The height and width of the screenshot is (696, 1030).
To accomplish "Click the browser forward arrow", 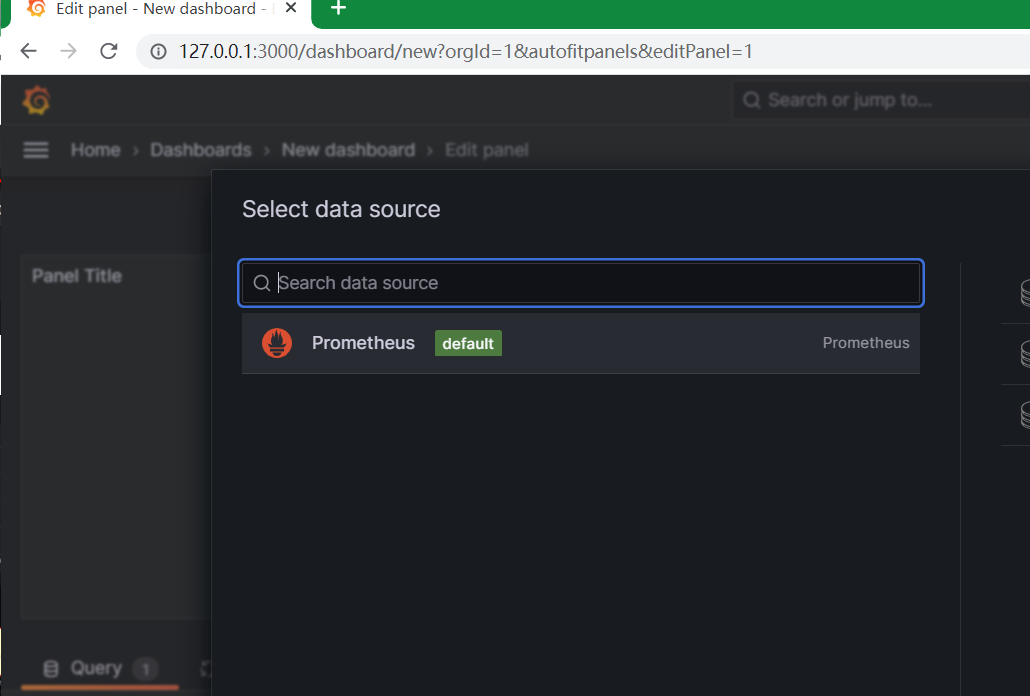I will [x=68, y=51].
